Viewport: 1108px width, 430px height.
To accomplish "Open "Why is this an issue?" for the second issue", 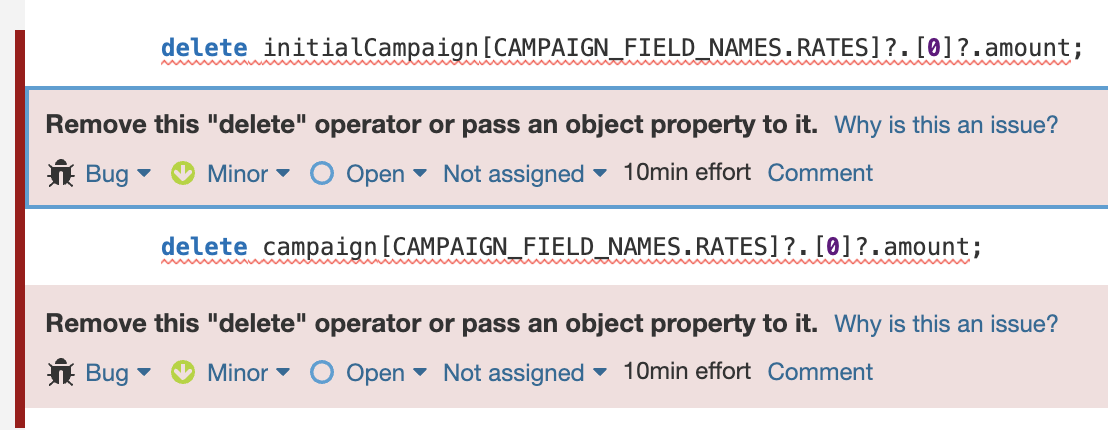I will pos(945,324).
